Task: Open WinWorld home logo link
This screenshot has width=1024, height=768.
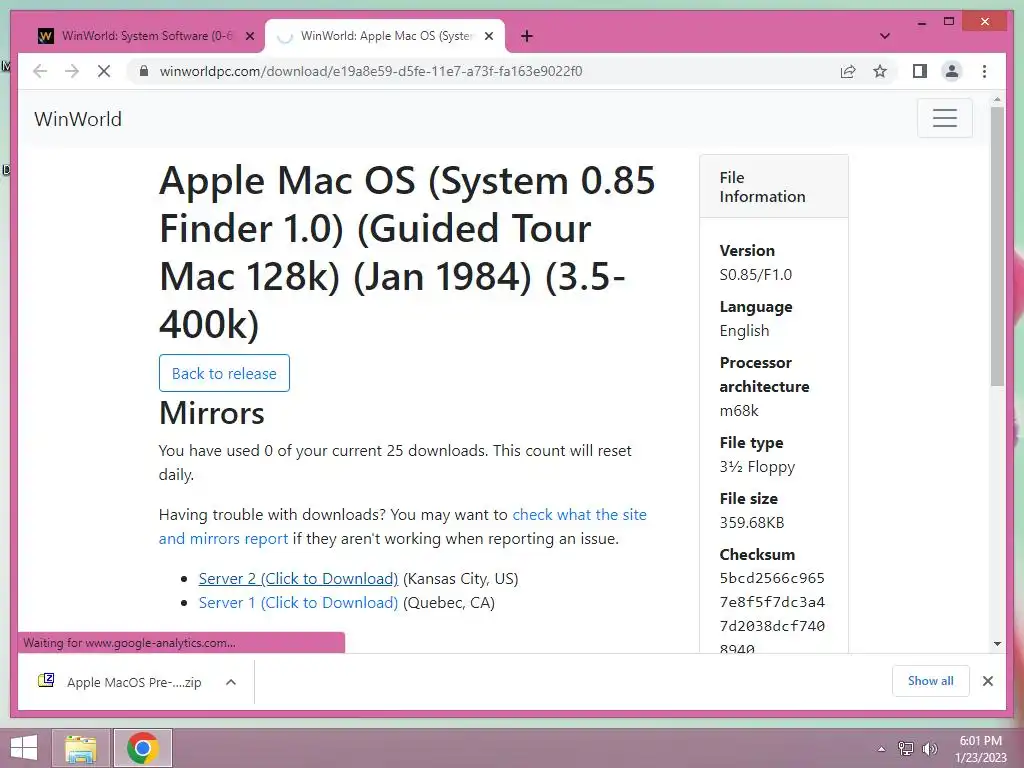Action: (78, 119)
